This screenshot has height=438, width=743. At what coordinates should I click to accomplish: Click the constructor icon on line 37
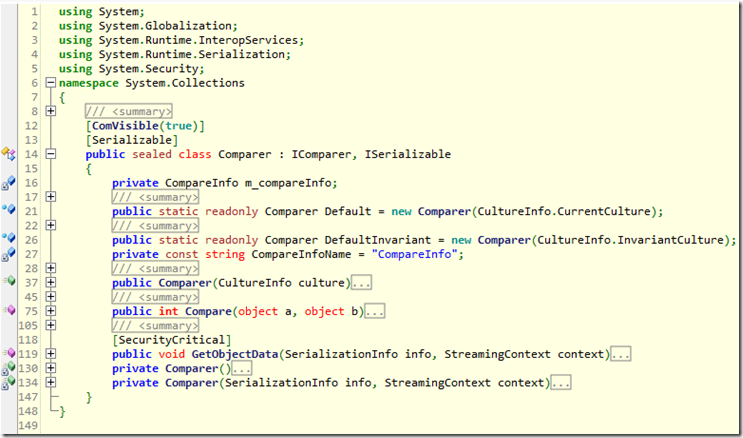[x=7, y=283]
